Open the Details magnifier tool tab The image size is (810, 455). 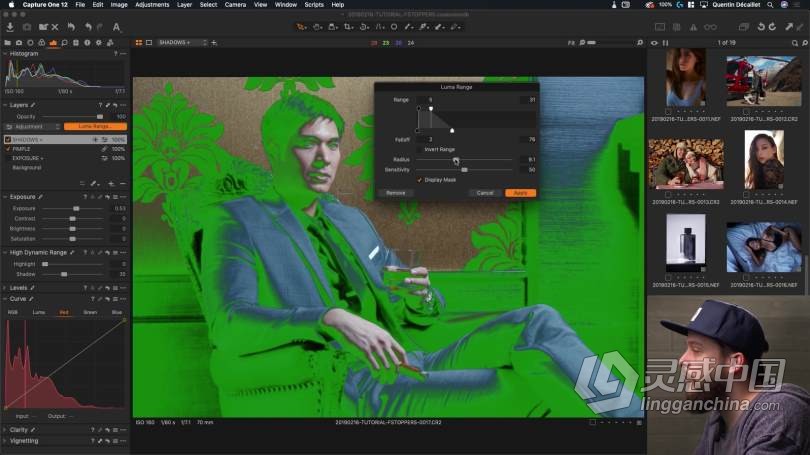pyautogui.click(x=64, y=43)
